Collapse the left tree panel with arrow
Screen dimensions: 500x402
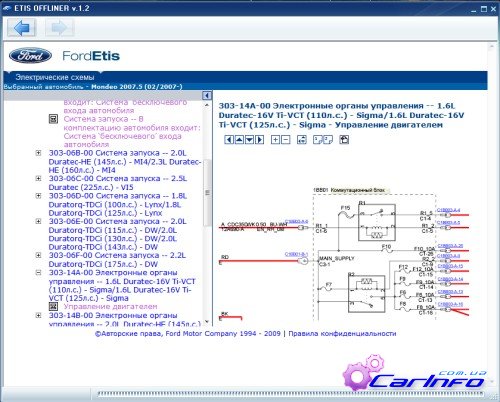tap(207, 96)
